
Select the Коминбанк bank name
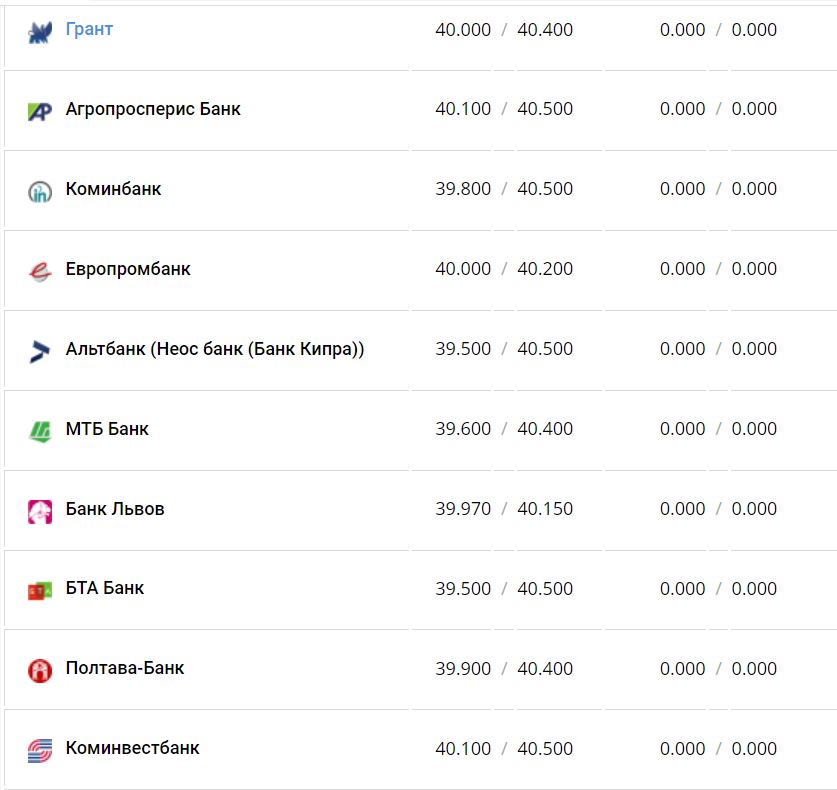click(x=113, y=189)
